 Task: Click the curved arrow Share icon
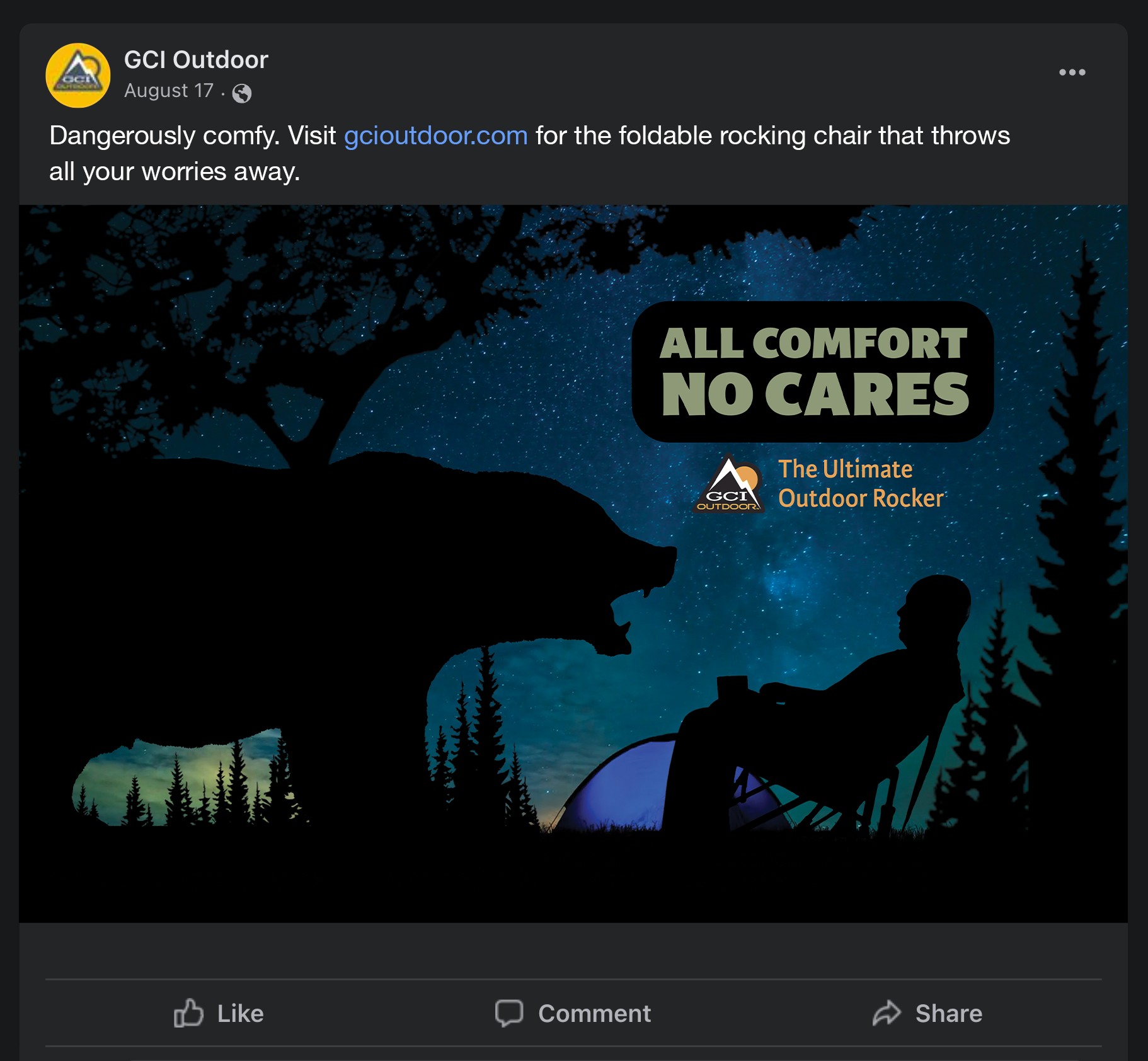click(x=887, y=1013)
